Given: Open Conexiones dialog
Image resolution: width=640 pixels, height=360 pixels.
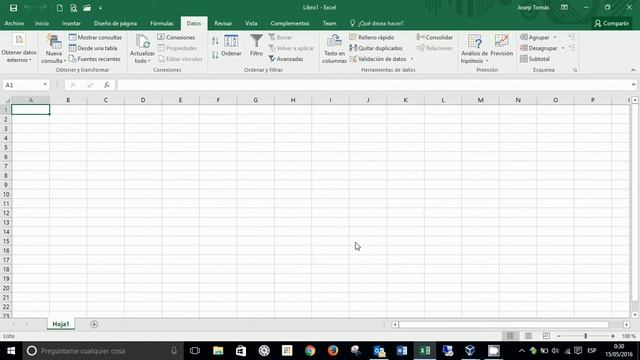Looking at the screenshot, I should 176,37.
